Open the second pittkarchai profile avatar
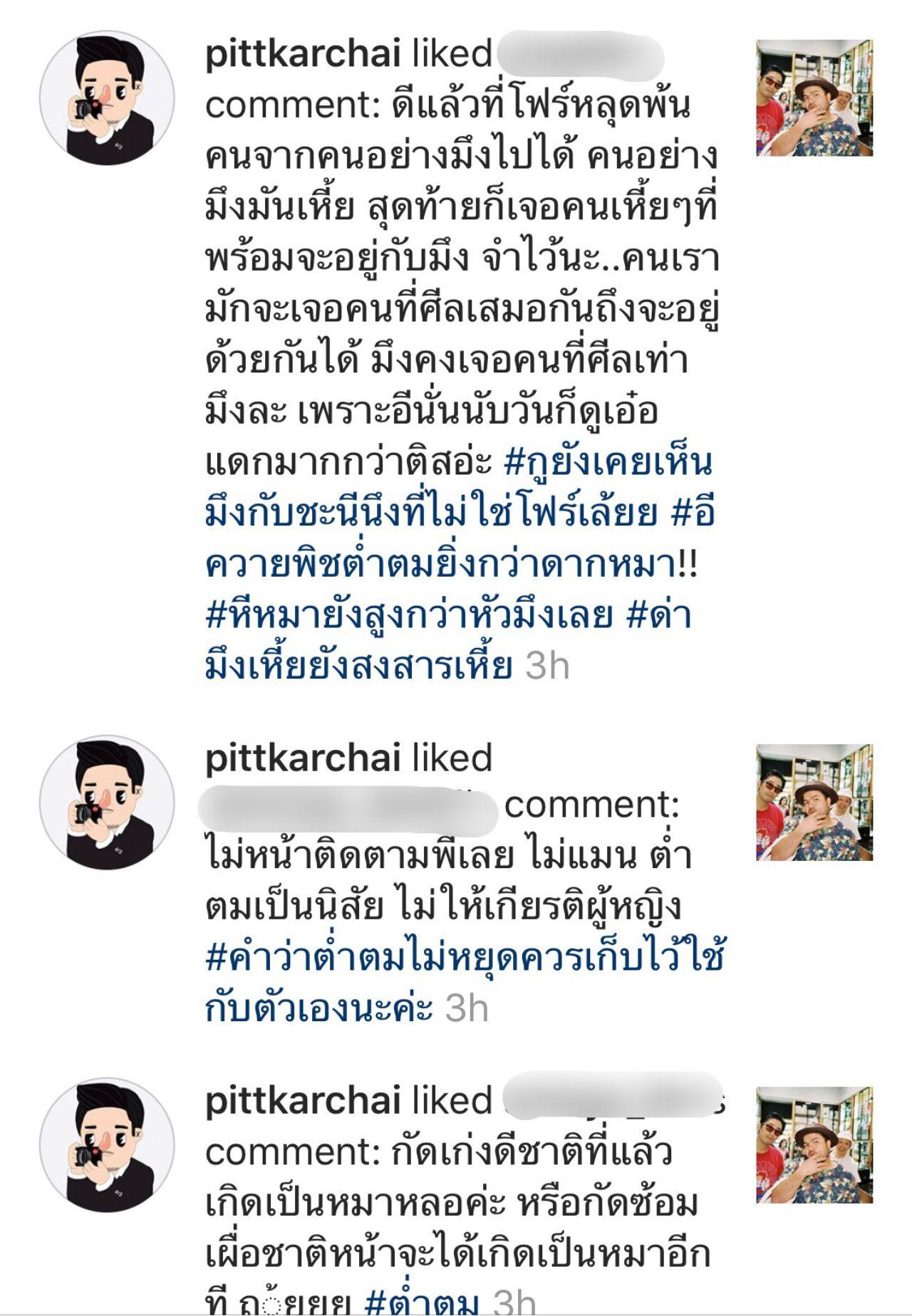 (x=107, y=802)
